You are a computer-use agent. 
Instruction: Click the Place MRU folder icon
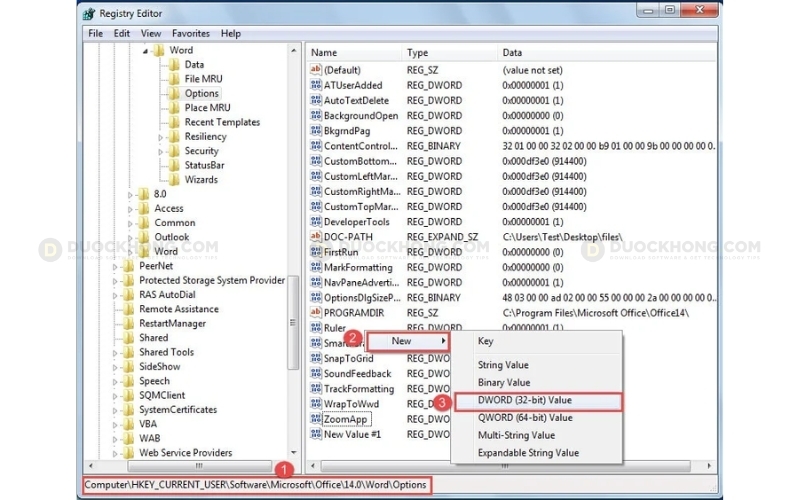[174, 108]
